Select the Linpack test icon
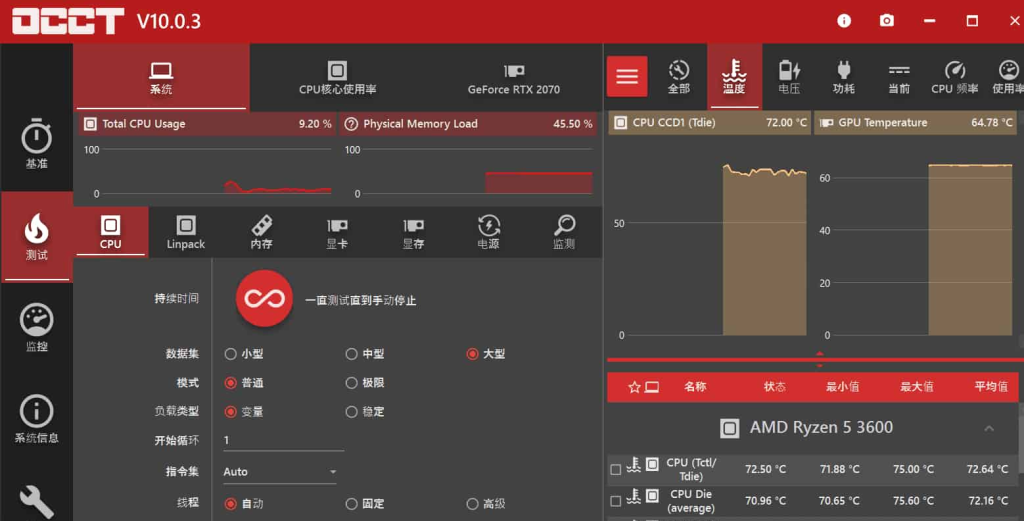The width and height of the screenshot is (1024, 521). coord(185,232)
